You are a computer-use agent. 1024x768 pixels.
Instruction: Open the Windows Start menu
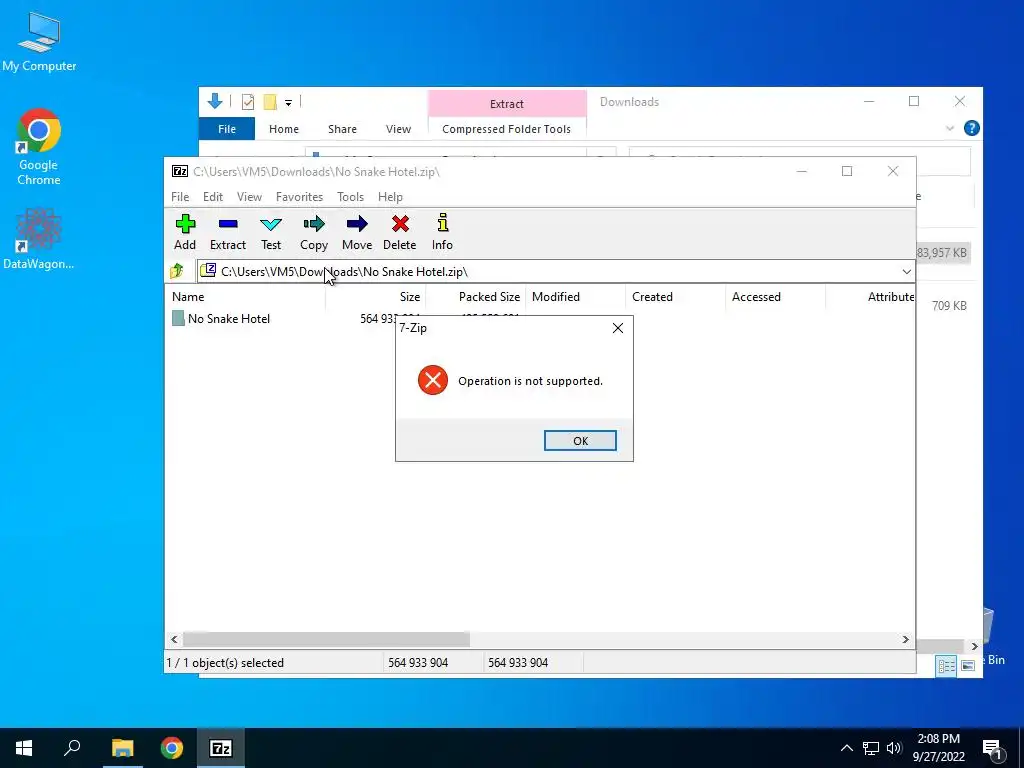pos(24,748)
